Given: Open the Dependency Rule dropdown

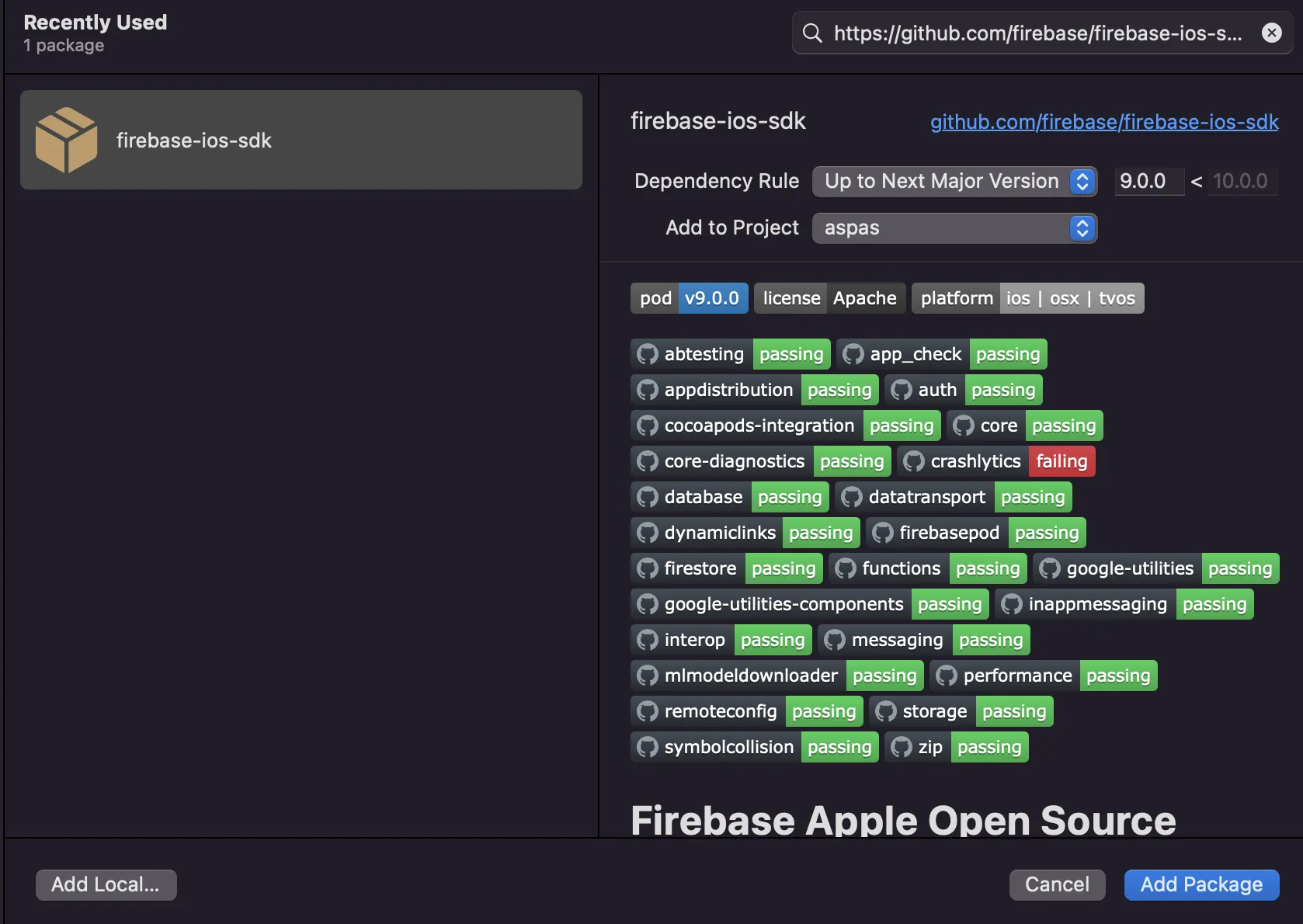Looking at the screenshot, I should click(x=954, y=182).
